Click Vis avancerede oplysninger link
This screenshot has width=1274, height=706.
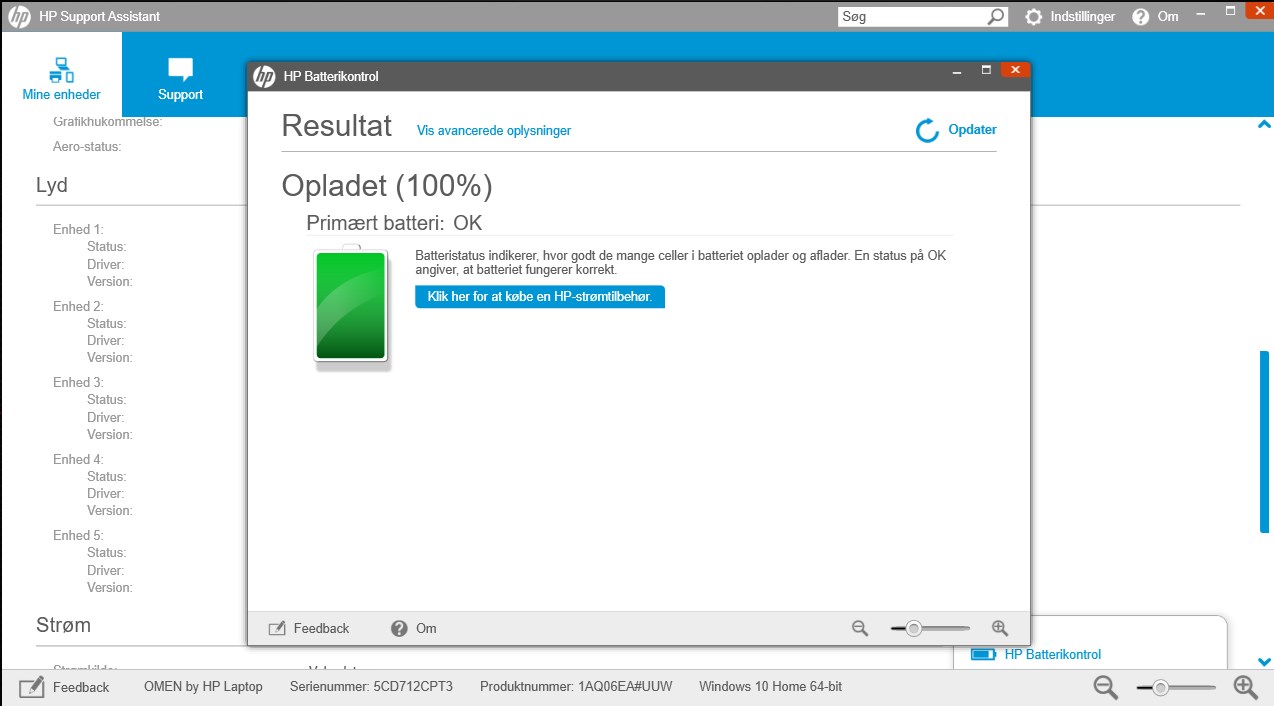tap(494, 130)
